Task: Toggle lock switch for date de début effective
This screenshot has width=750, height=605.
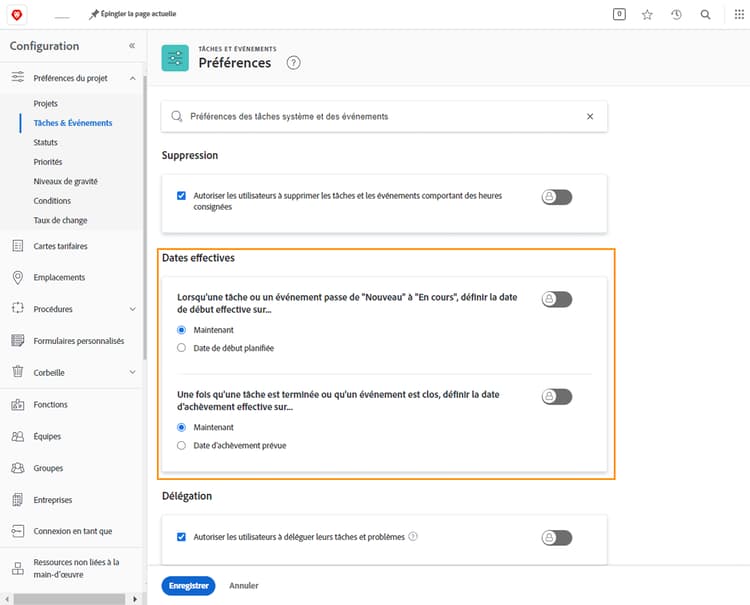Action: (x=557, y=299)
